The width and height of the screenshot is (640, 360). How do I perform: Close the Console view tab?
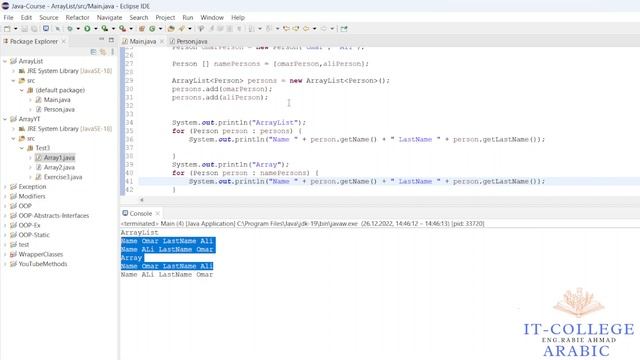click(158, 213)
